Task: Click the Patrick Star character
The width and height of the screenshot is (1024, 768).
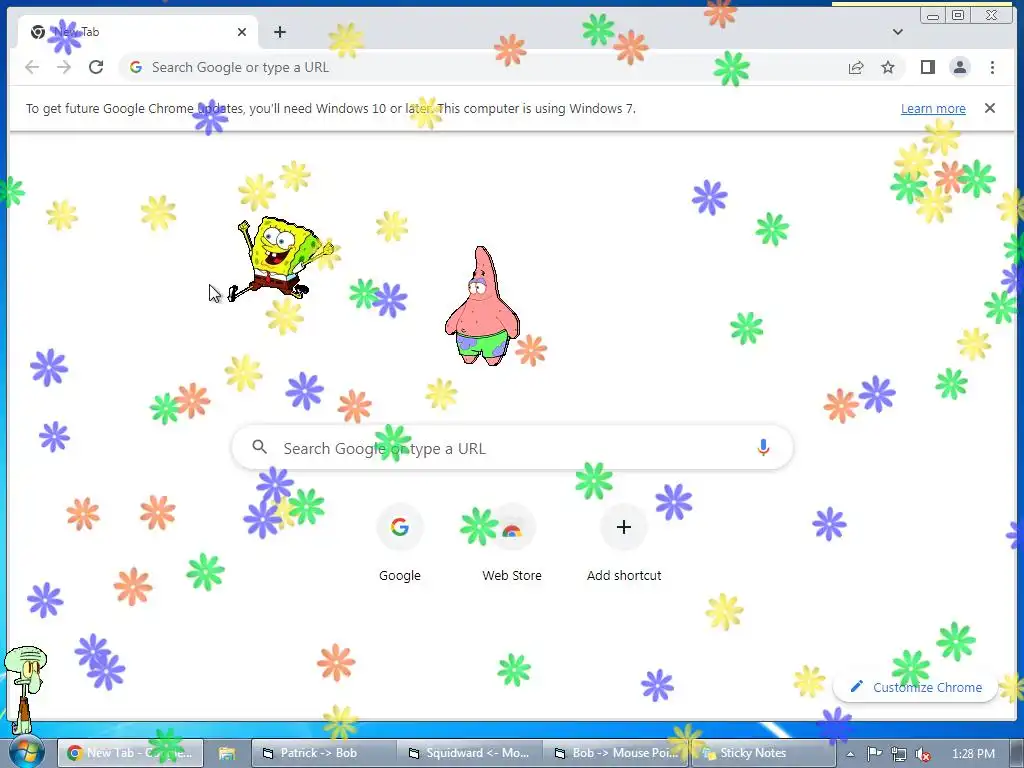Action: coord(482,307)
